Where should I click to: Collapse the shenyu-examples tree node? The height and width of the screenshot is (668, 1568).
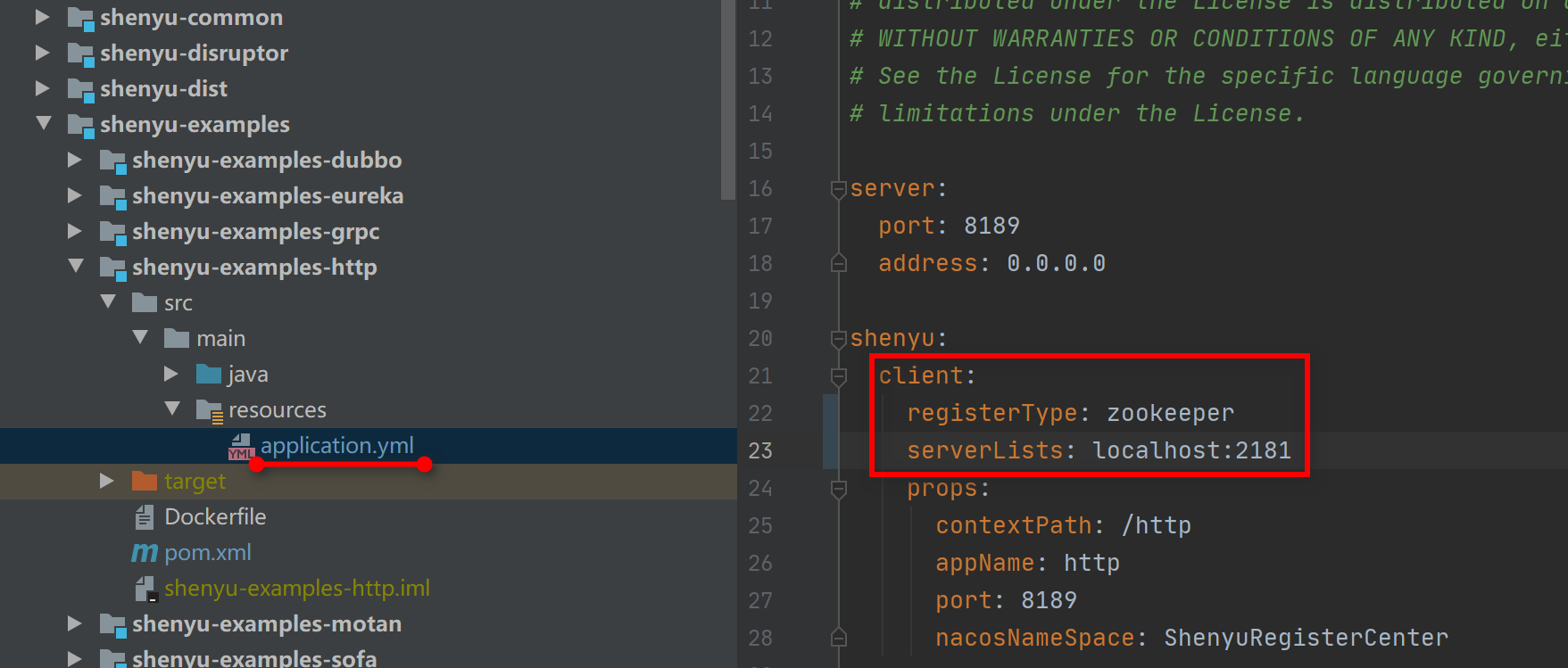point(43,124)
